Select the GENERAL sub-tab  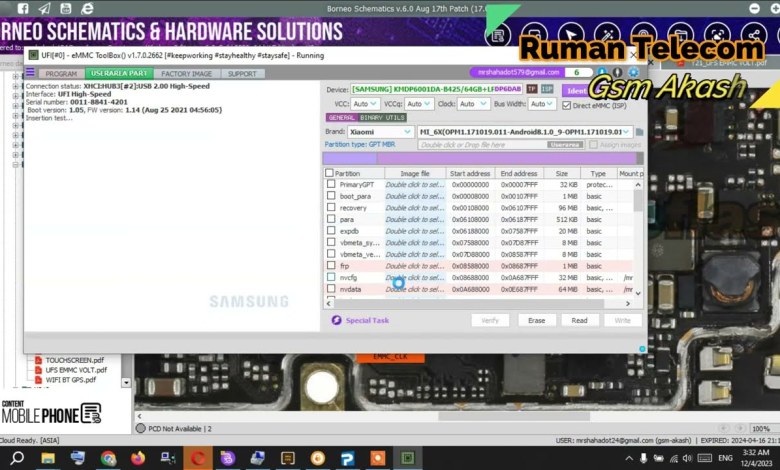[342, 117]
